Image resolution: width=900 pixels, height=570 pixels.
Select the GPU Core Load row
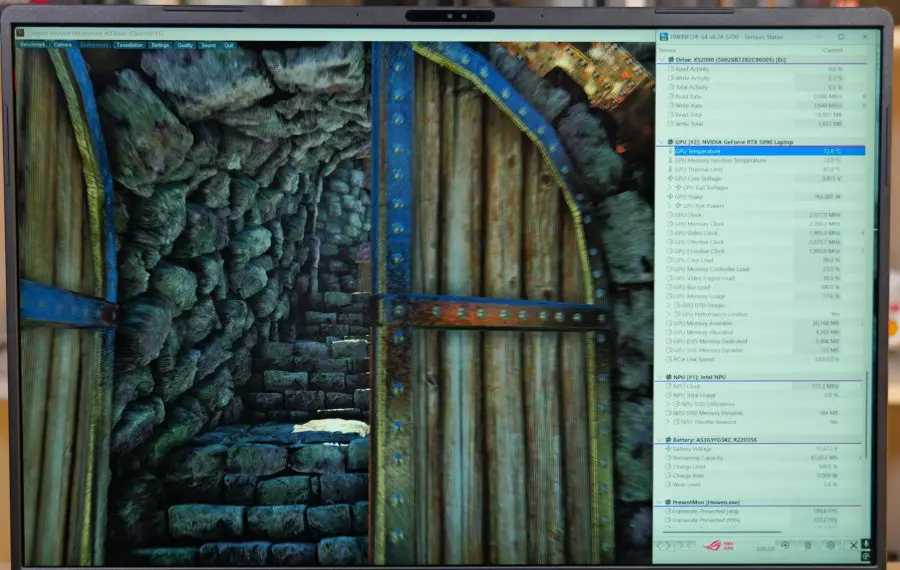pyautogui.click(x=765, y=260)
